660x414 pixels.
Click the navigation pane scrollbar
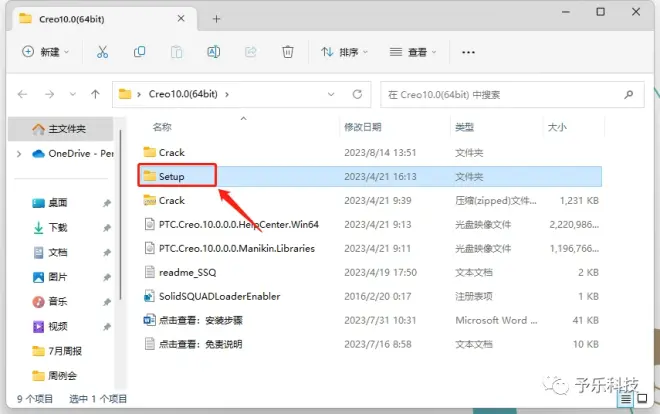coord(120,215)
